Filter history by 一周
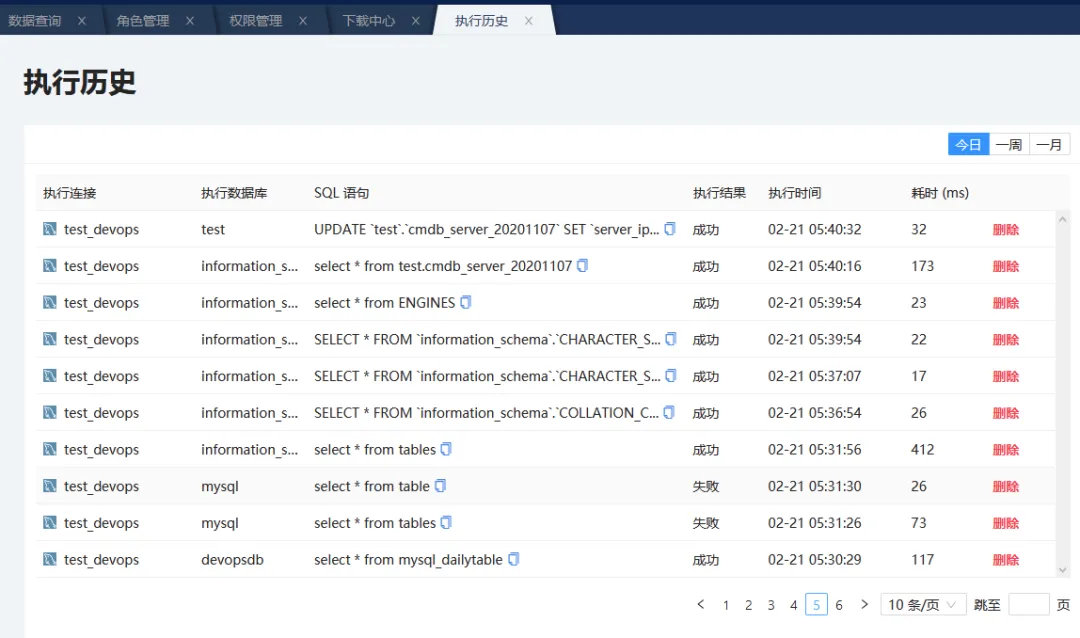 click(1009, 145)
